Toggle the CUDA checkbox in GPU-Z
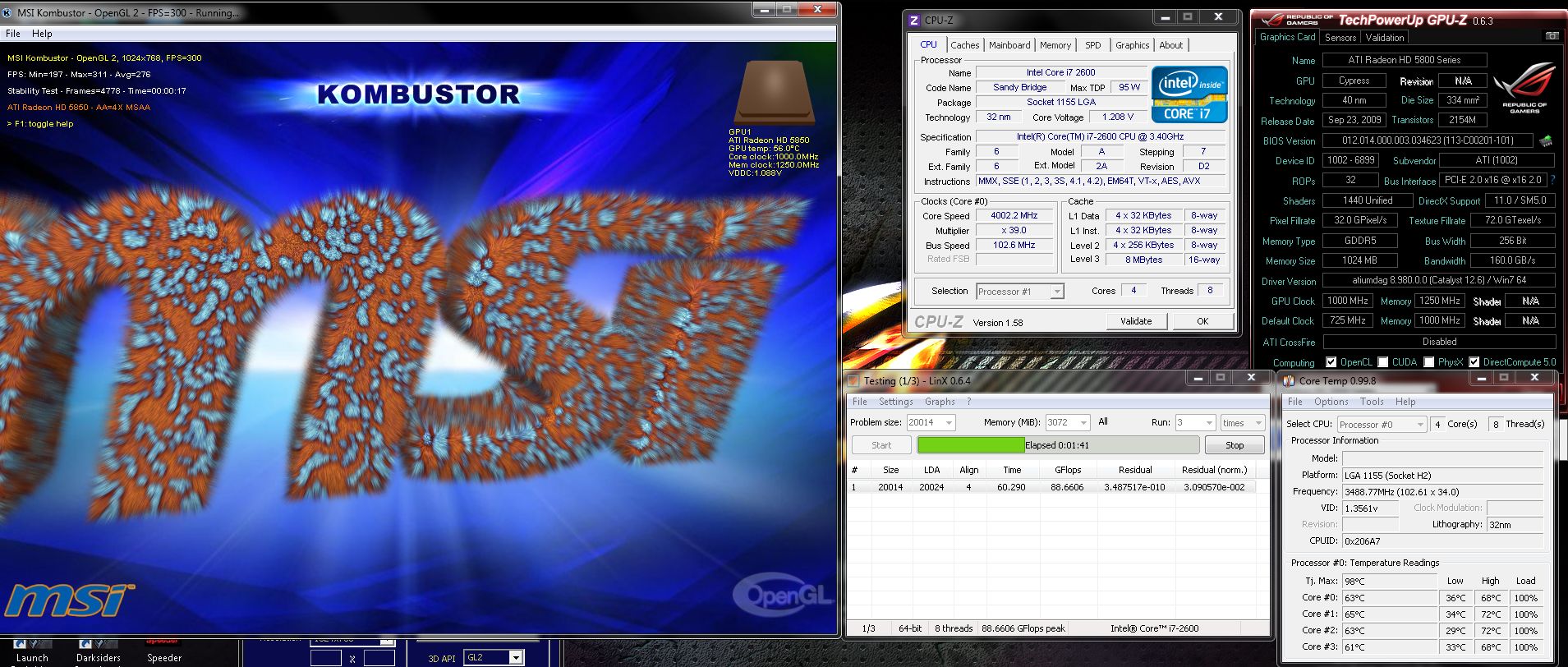 pyautogui.click(x=1383, y=362)
